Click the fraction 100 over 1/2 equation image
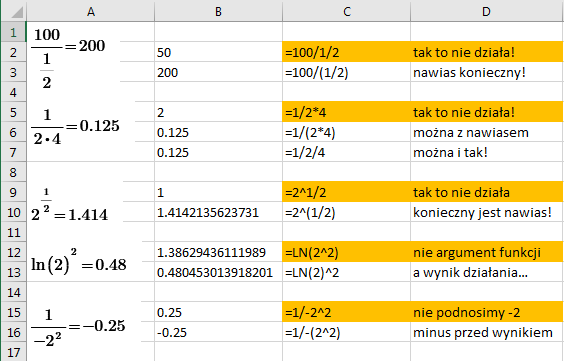564x361 pixels. point(68,59)
